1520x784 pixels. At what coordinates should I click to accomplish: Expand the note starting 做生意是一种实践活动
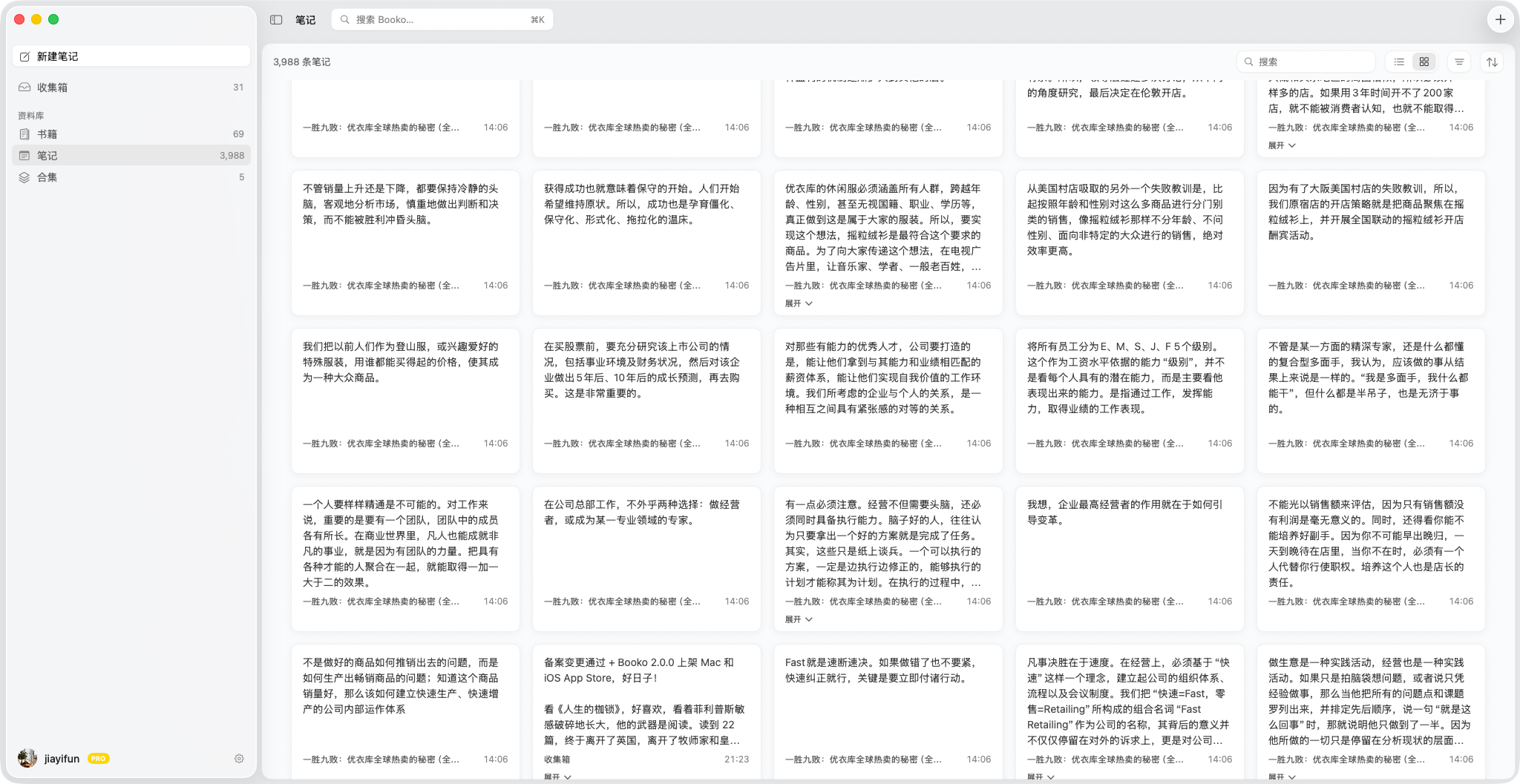pyautogui.click(x=1282, y=777)
